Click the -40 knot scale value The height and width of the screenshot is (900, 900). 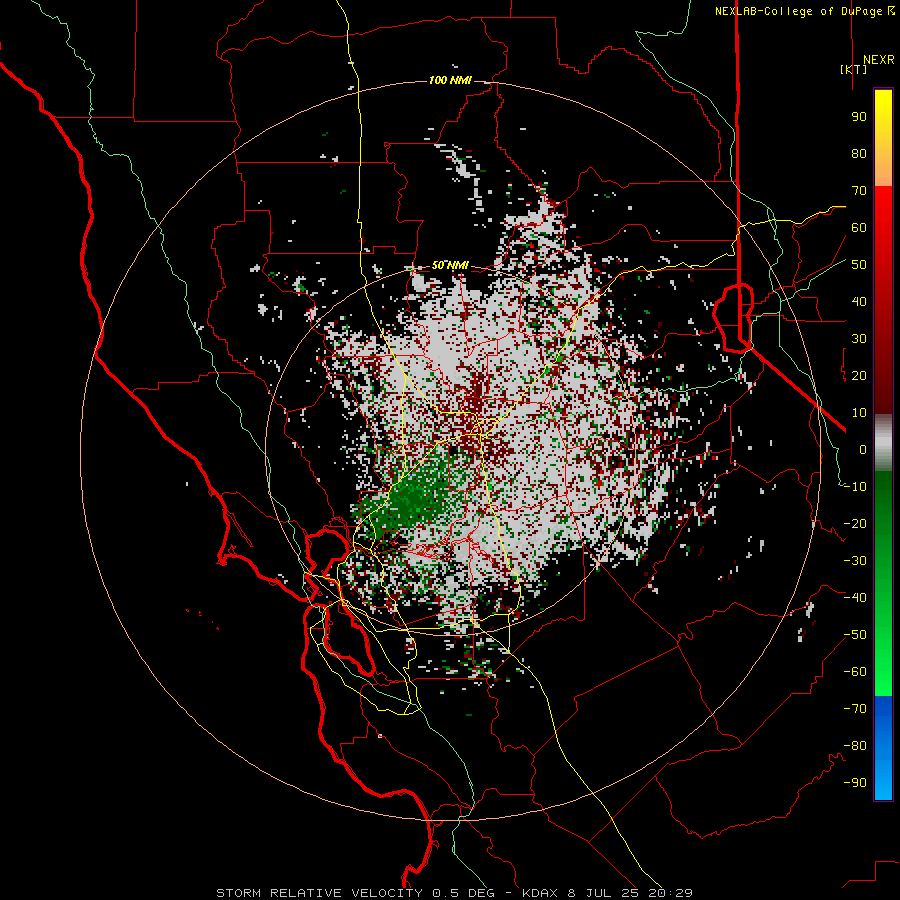855,598
